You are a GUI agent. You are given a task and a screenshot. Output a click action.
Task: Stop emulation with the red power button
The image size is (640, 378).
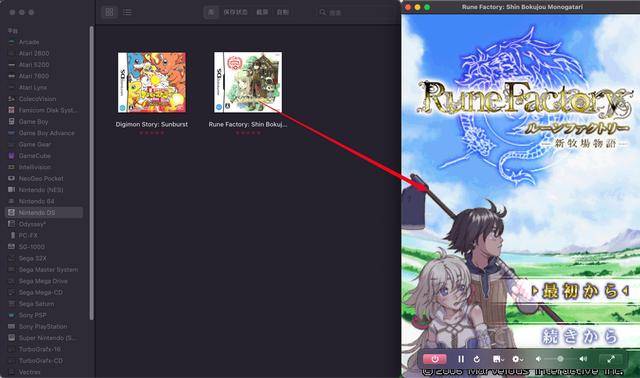click(435, 359)
